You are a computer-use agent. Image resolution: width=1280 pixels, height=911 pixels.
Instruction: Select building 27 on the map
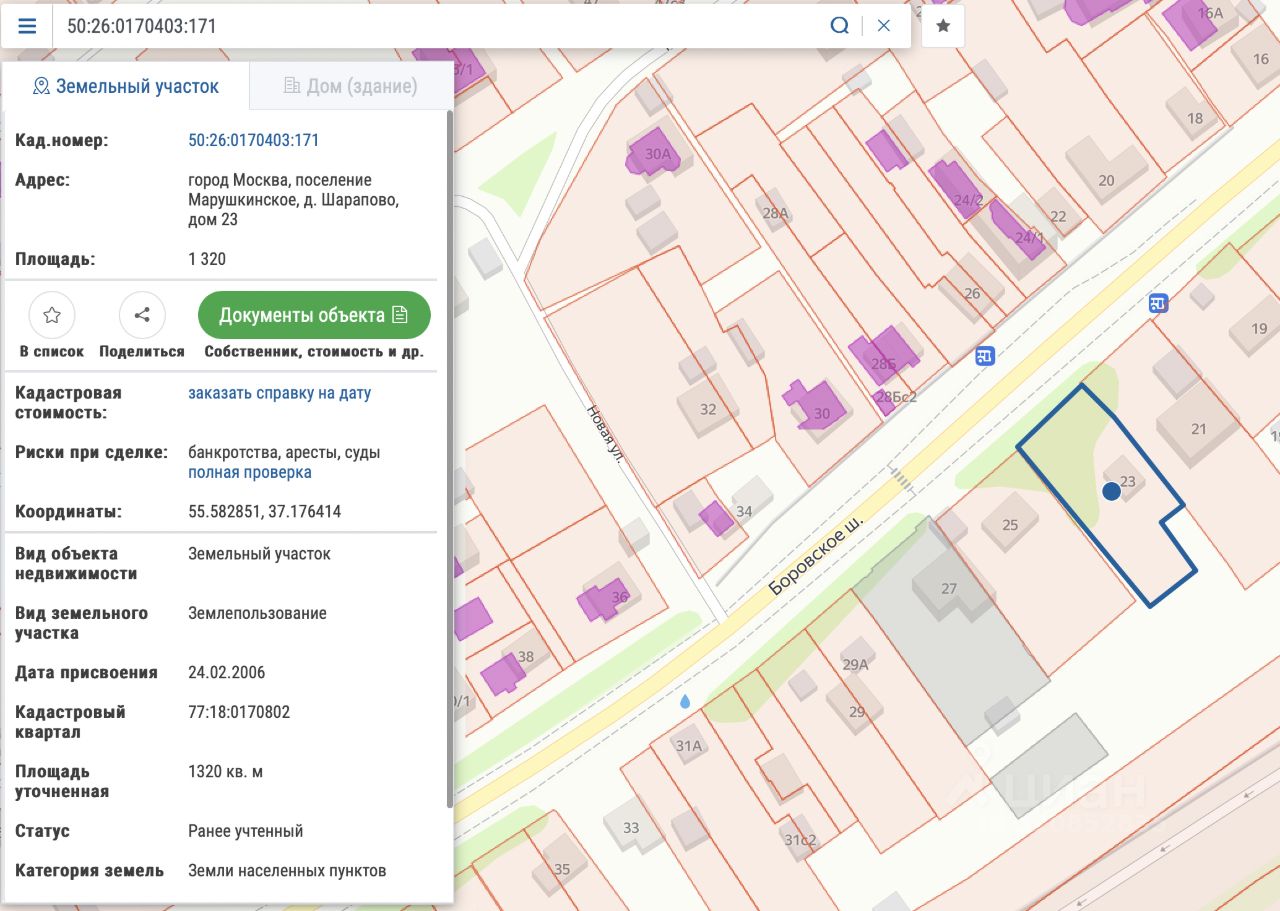coord(948,588)
